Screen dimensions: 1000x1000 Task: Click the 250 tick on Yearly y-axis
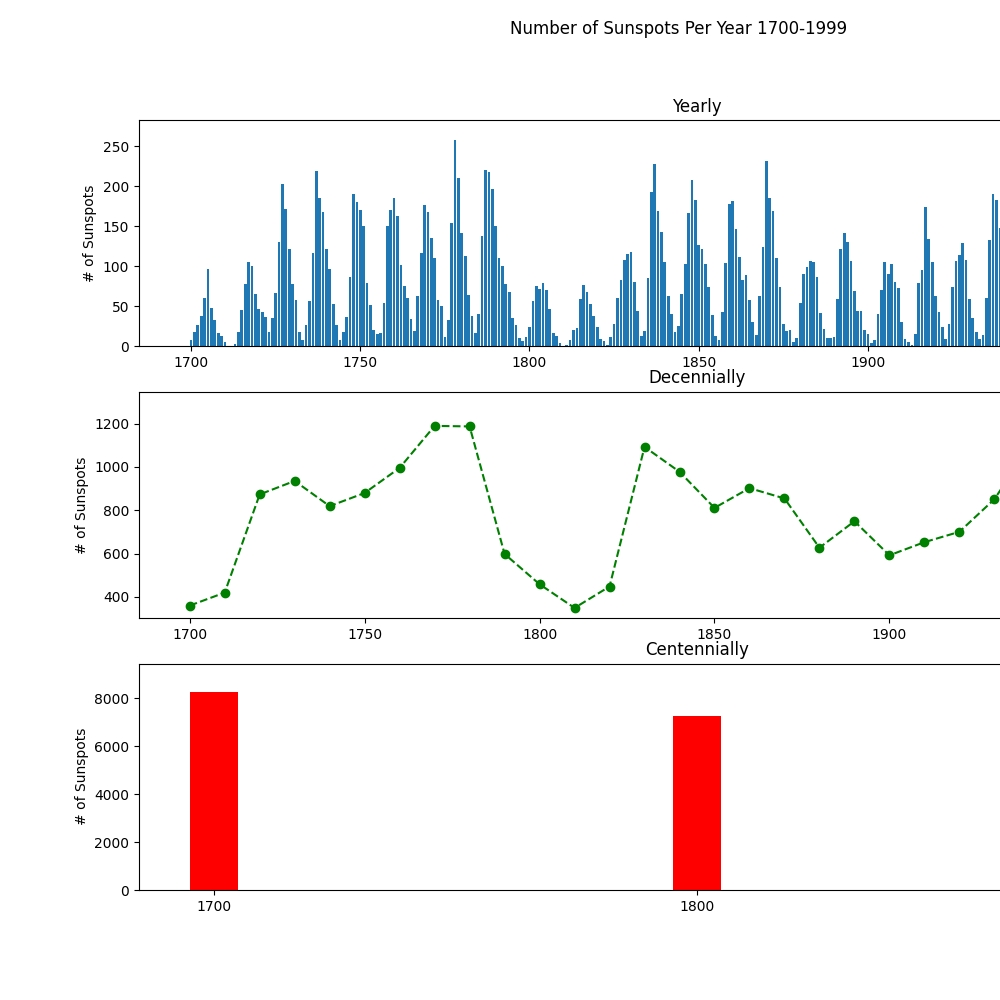[116, 147]
